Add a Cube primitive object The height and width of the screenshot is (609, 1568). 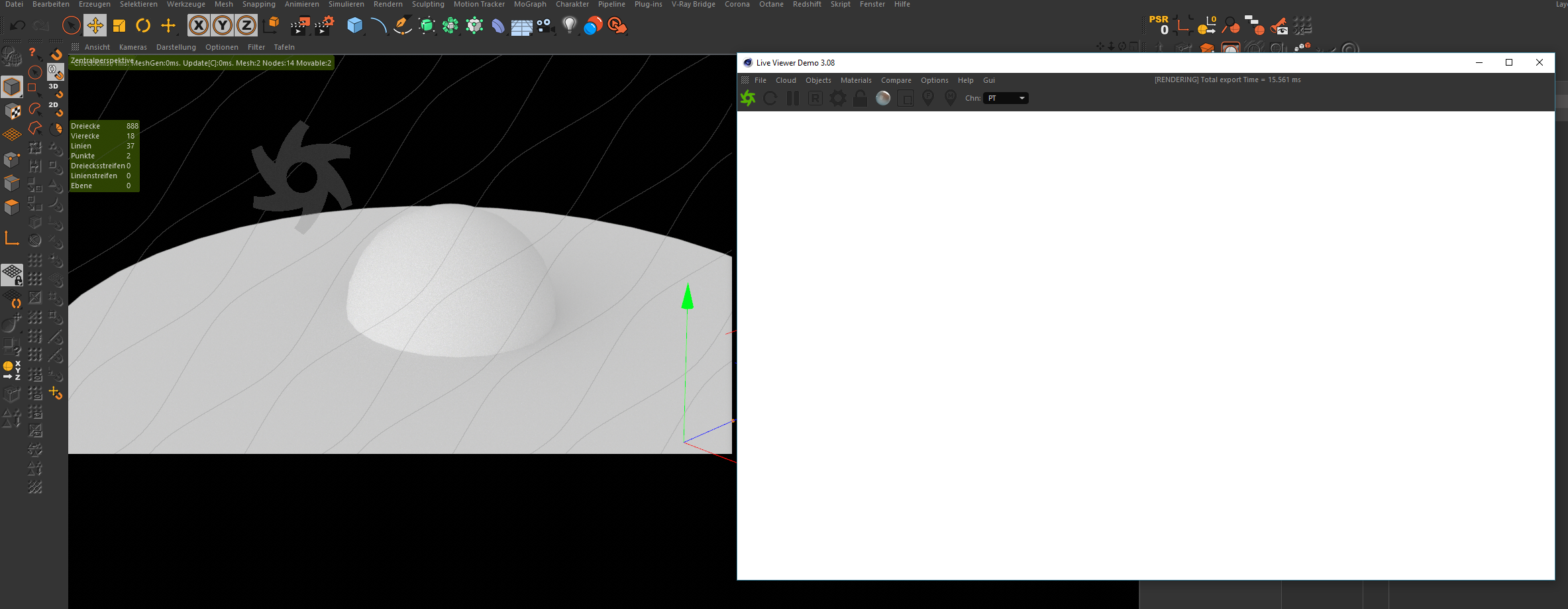(355, 26)
